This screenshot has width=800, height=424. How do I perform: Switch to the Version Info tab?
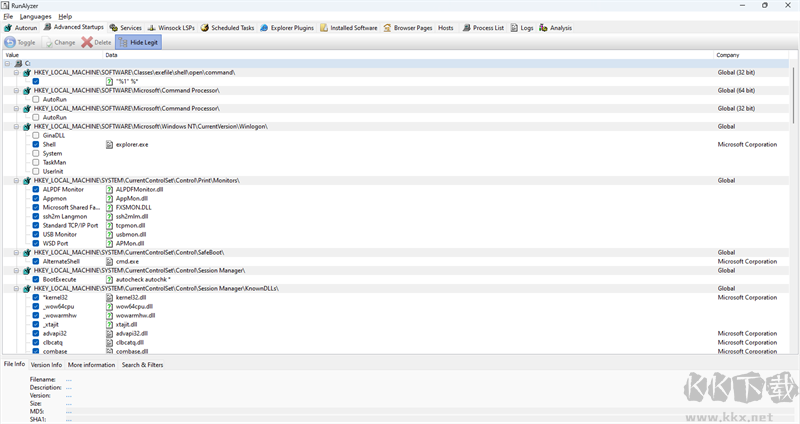(46, 365)
